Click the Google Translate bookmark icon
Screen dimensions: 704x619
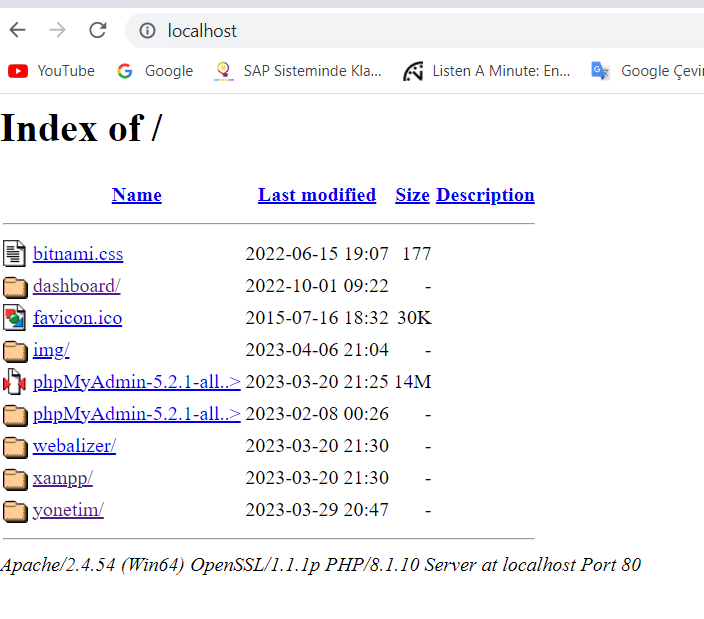pyautogui.click(x=600, y=71)
